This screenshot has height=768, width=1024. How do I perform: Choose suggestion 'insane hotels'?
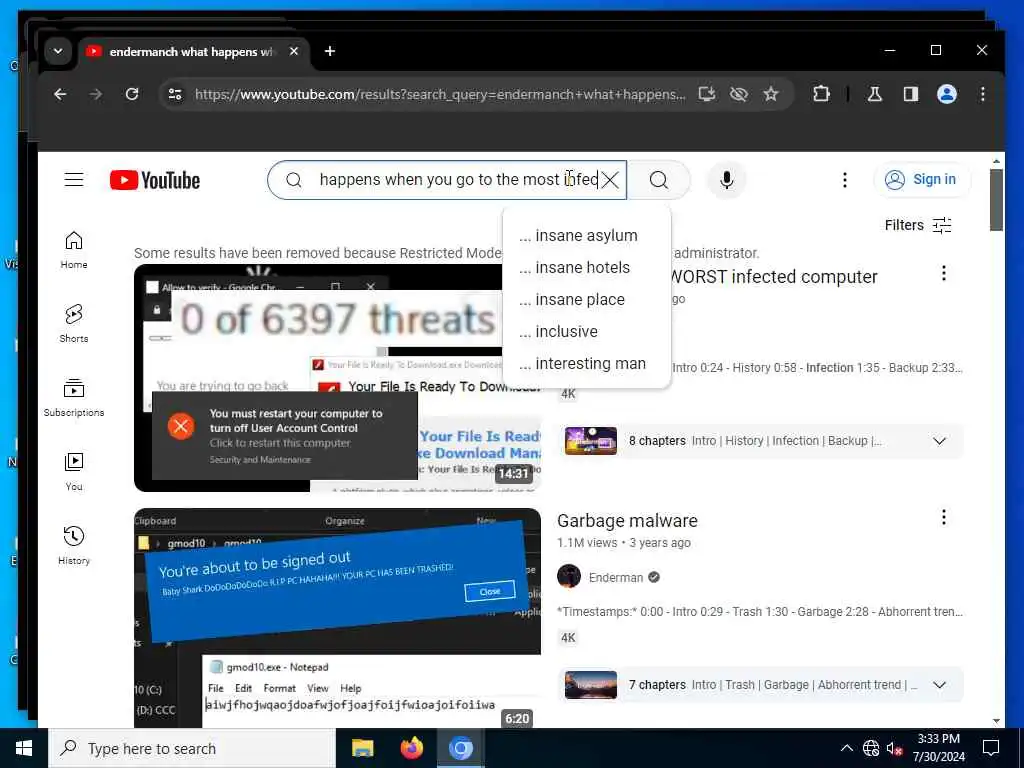click(586, 268)
